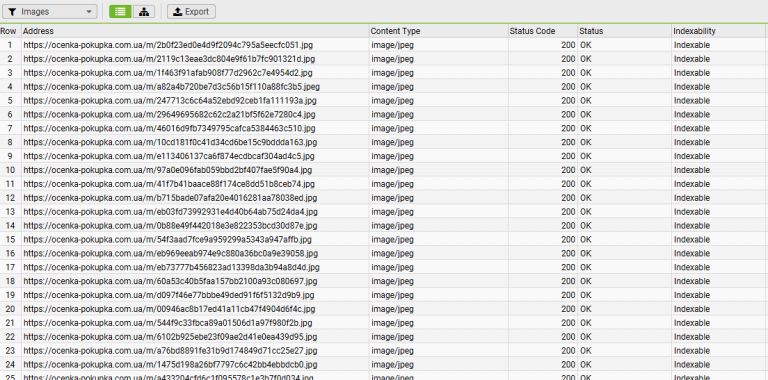Viewport: 768px width, 380px height.
Task: Select URL ending b715bade07afa20e4016281aa78038ed.jpg
Action: (170, 198)
